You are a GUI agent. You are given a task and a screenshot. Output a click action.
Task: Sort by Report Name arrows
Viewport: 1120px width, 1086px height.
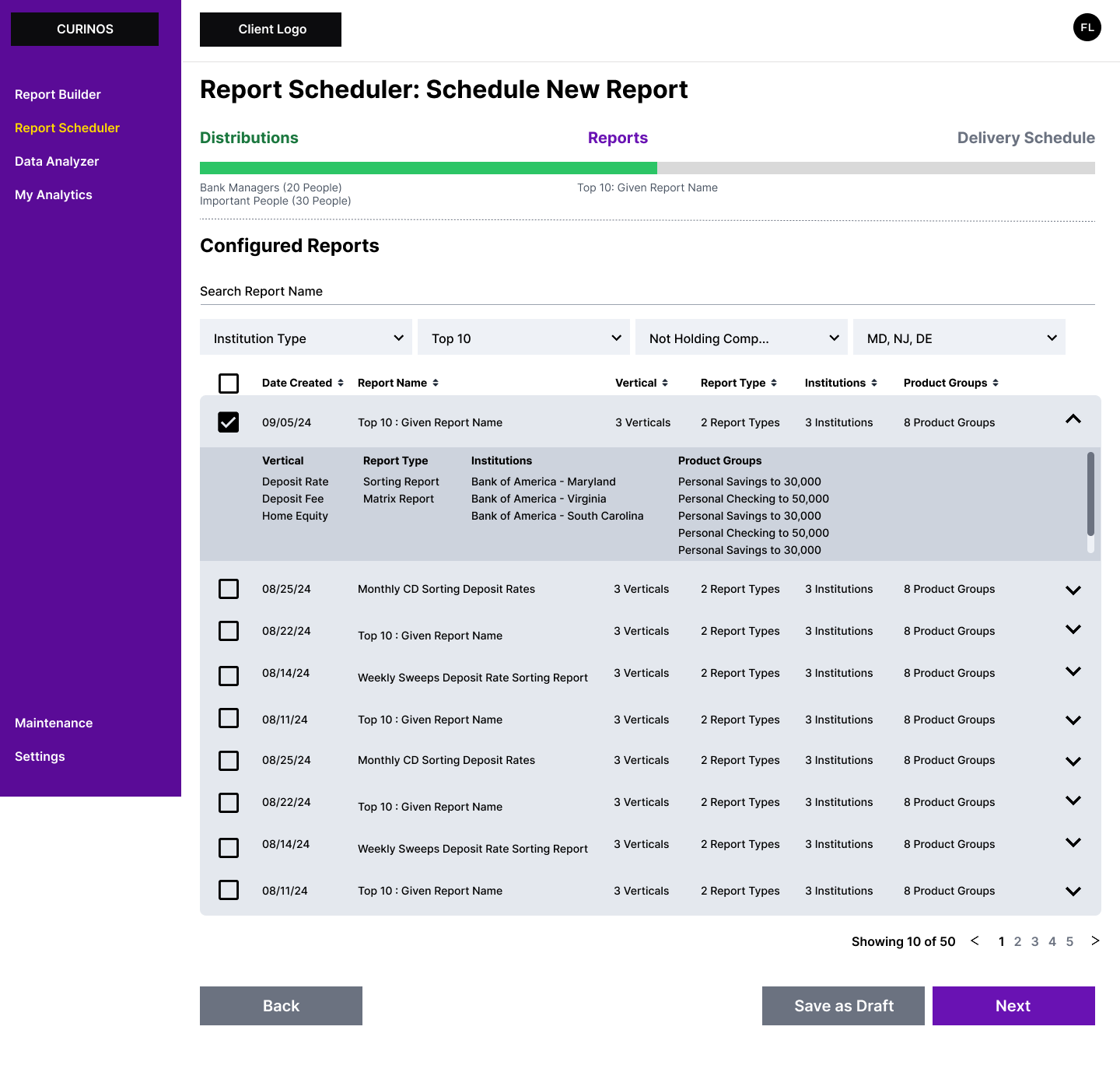pyautogui.click(x=436, y=383)
